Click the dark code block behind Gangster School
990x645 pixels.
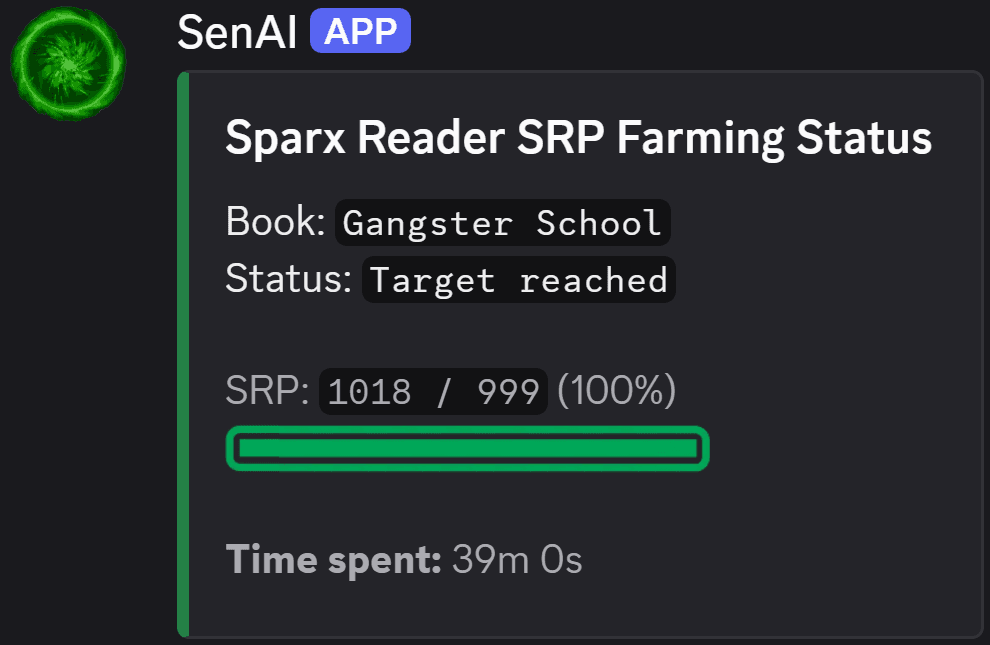click(501, 221)
